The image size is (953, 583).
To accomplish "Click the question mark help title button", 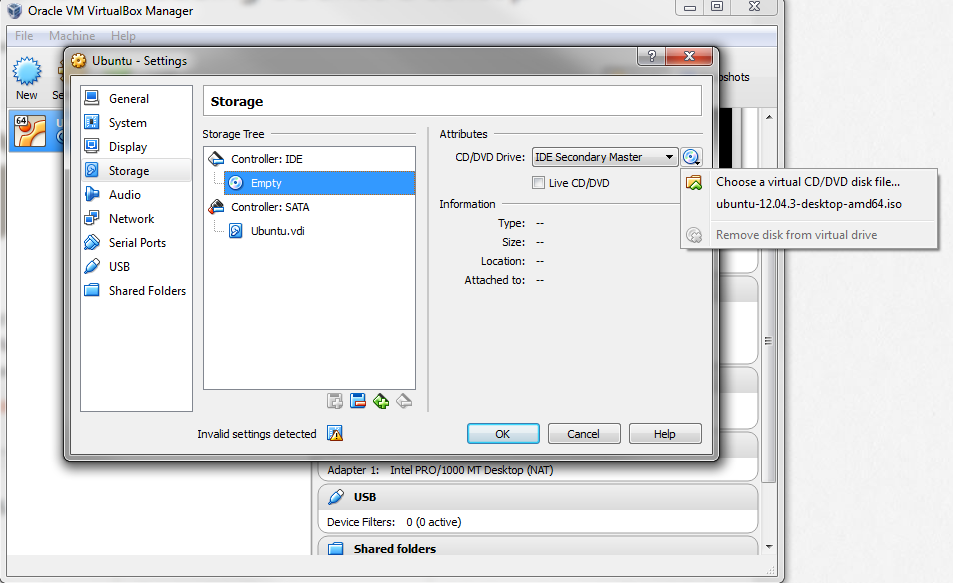I will click(x=652, y=56).
